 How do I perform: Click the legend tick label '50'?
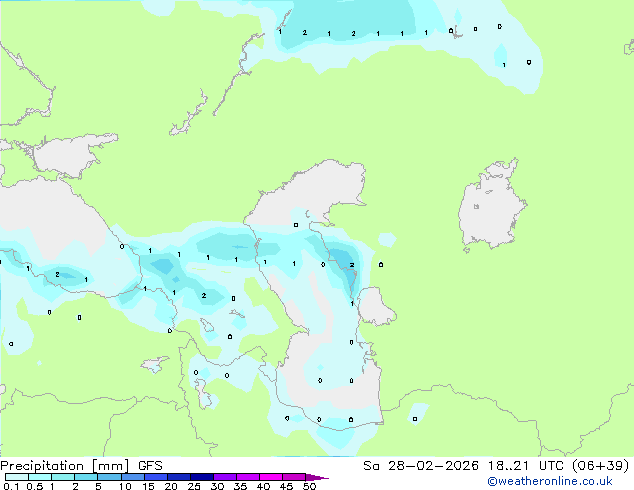[x=309, y=486]
